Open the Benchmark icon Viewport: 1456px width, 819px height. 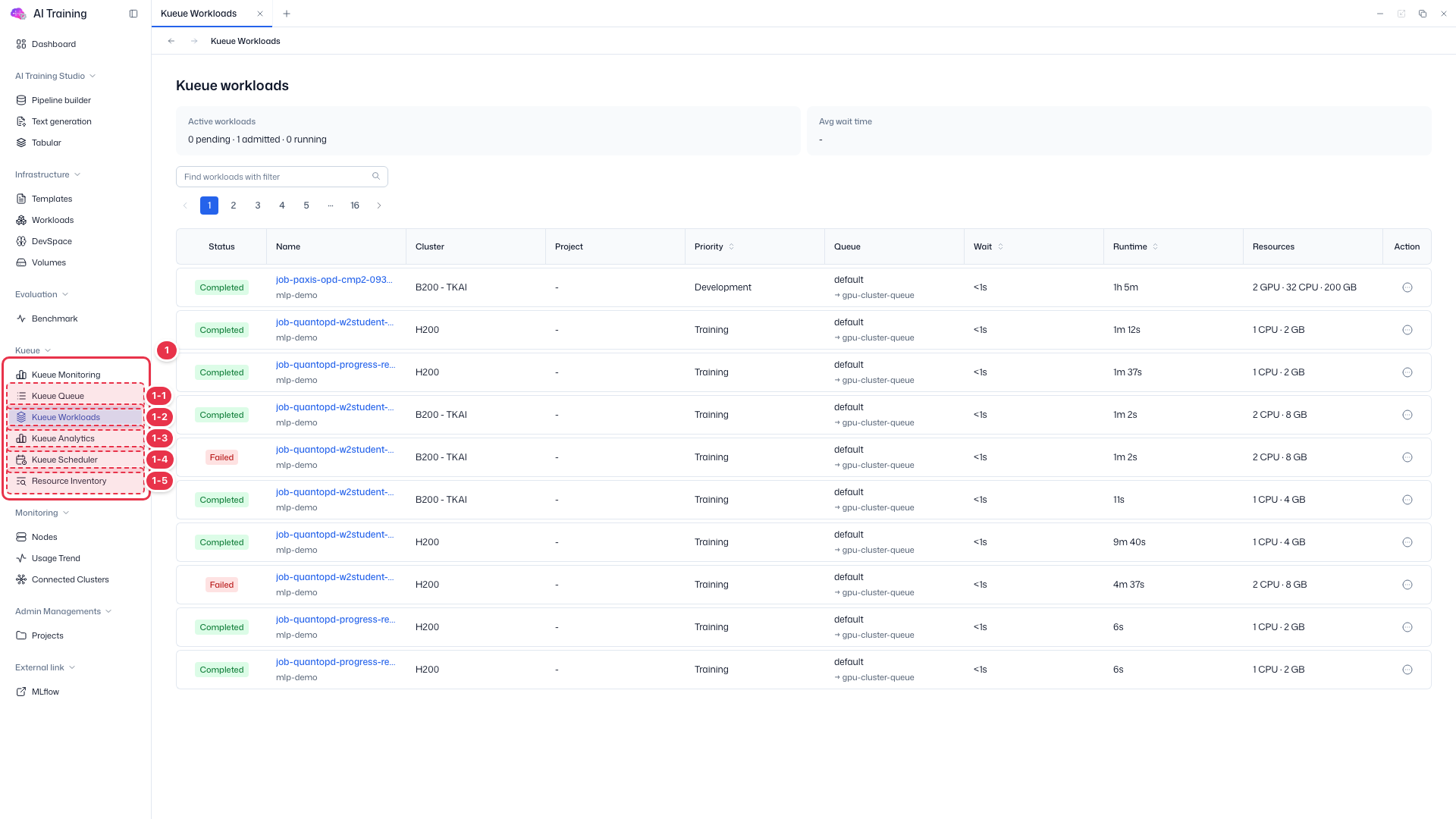tap(21, 318)
